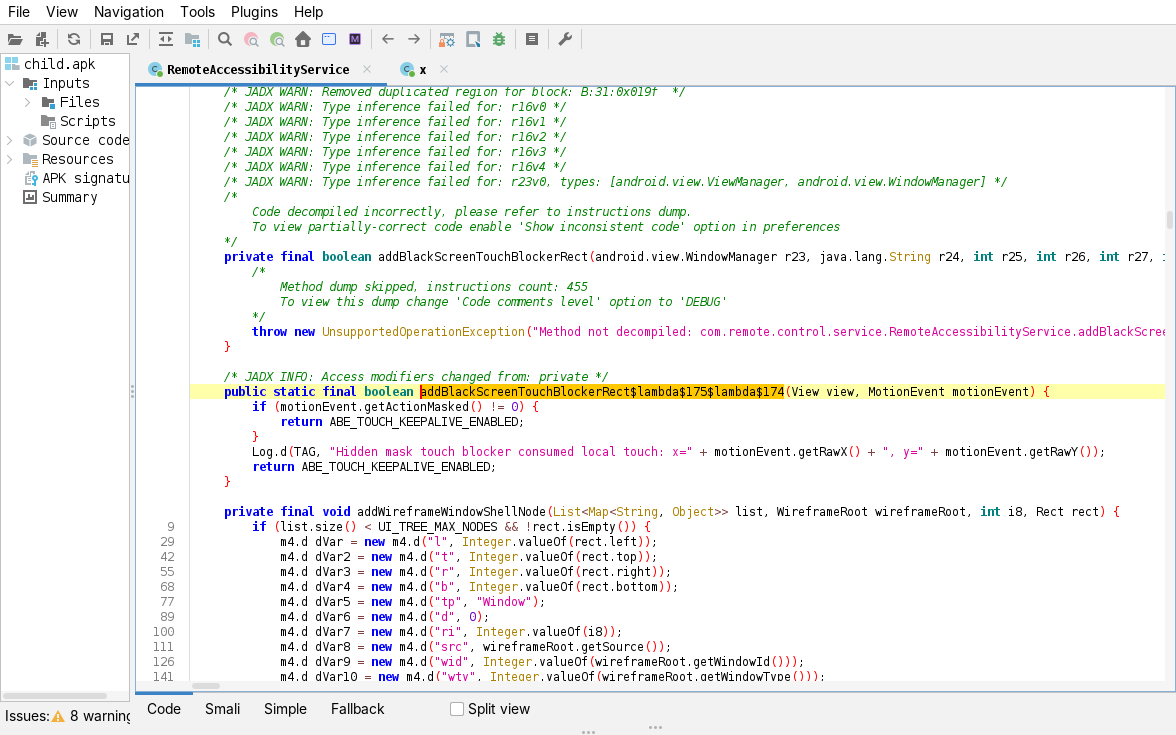Select child.apk root in project tree
The width and height of the screenshot is (1176, 735).
pos(59,64)
